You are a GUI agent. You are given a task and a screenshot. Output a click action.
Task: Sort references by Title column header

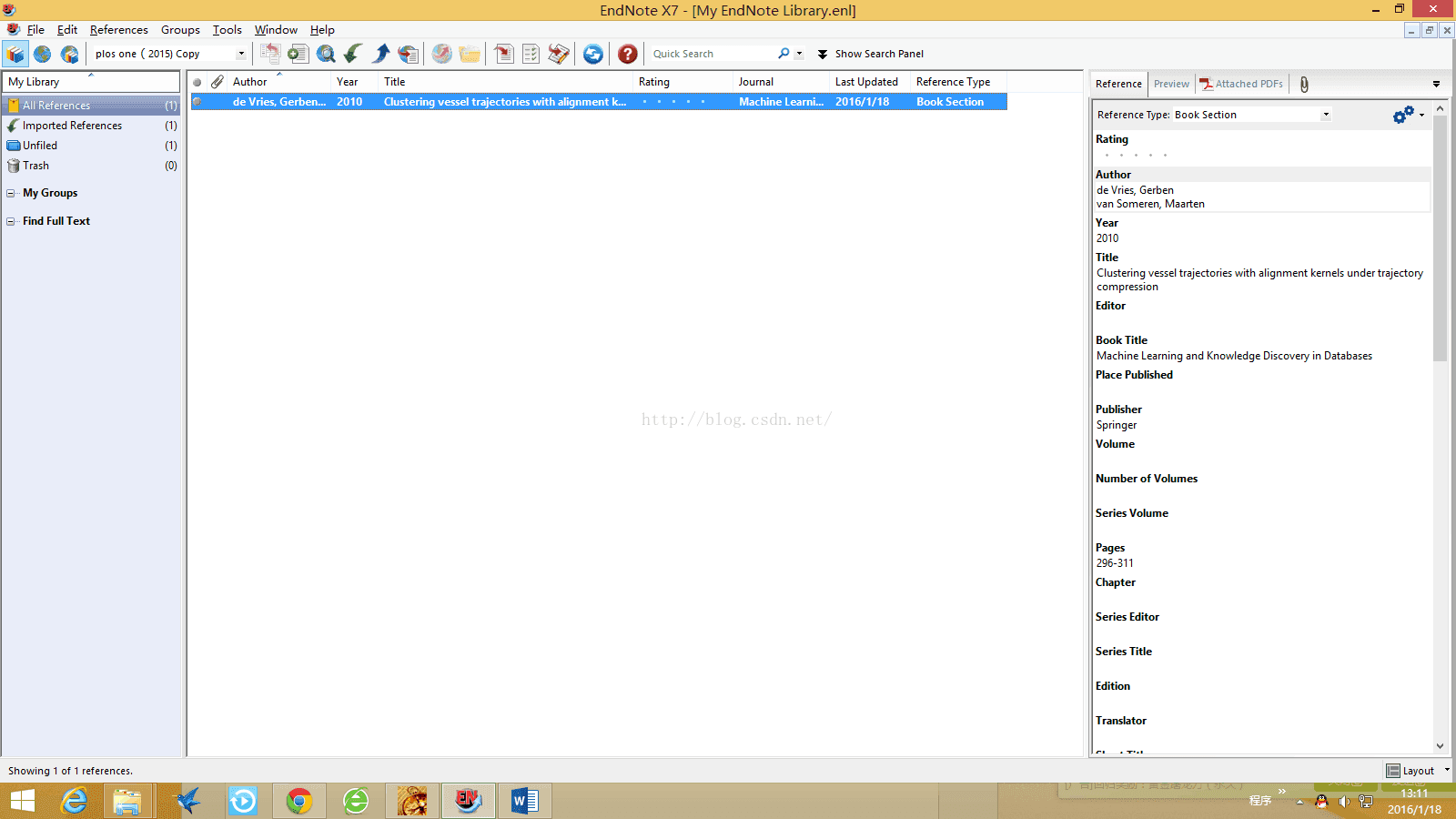coord(505,82)
